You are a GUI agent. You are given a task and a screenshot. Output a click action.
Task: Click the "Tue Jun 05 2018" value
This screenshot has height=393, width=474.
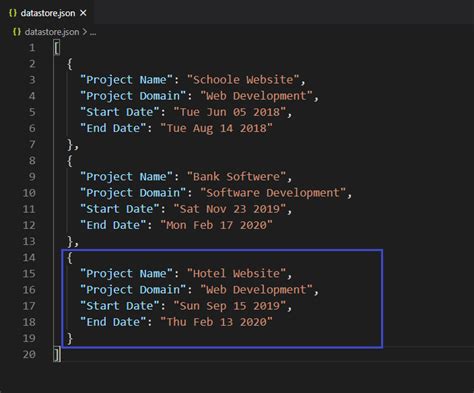click(x=230, y=112)
